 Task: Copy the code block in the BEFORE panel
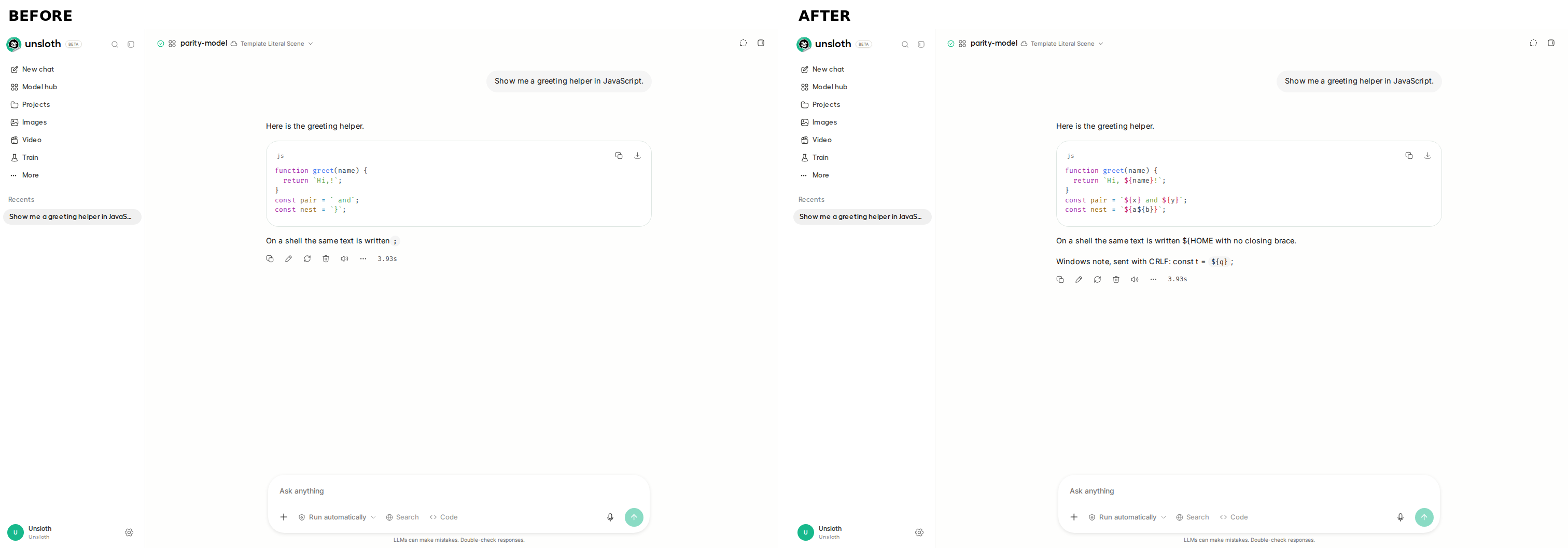[619, 156]
